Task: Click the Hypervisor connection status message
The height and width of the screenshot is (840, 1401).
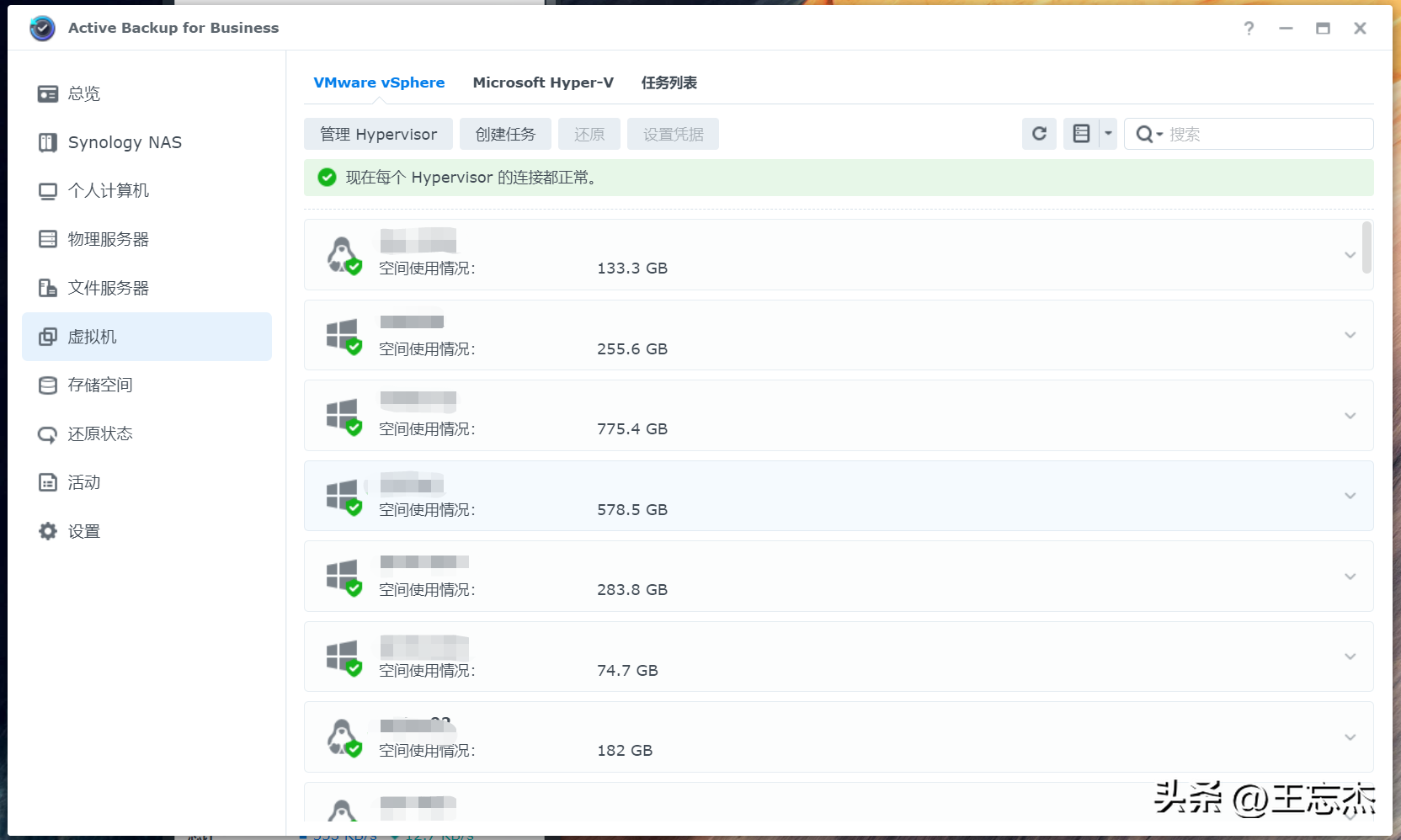Action: [471, 178]
